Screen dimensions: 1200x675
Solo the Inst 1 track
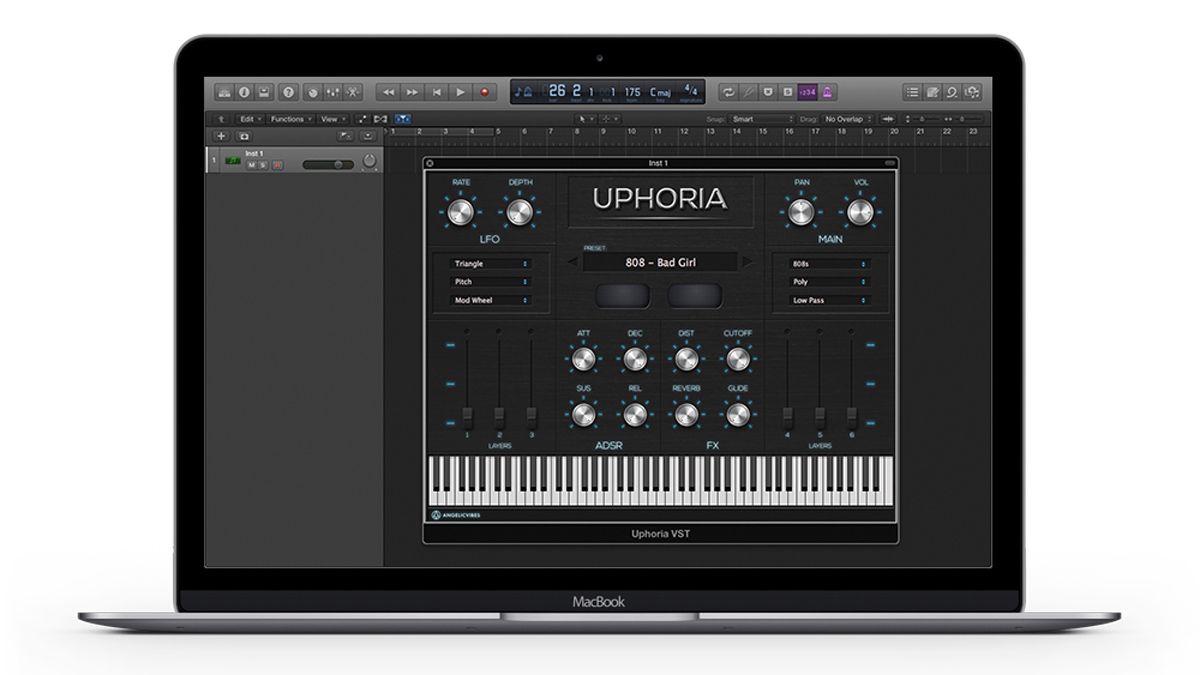(x=265, y=164)
